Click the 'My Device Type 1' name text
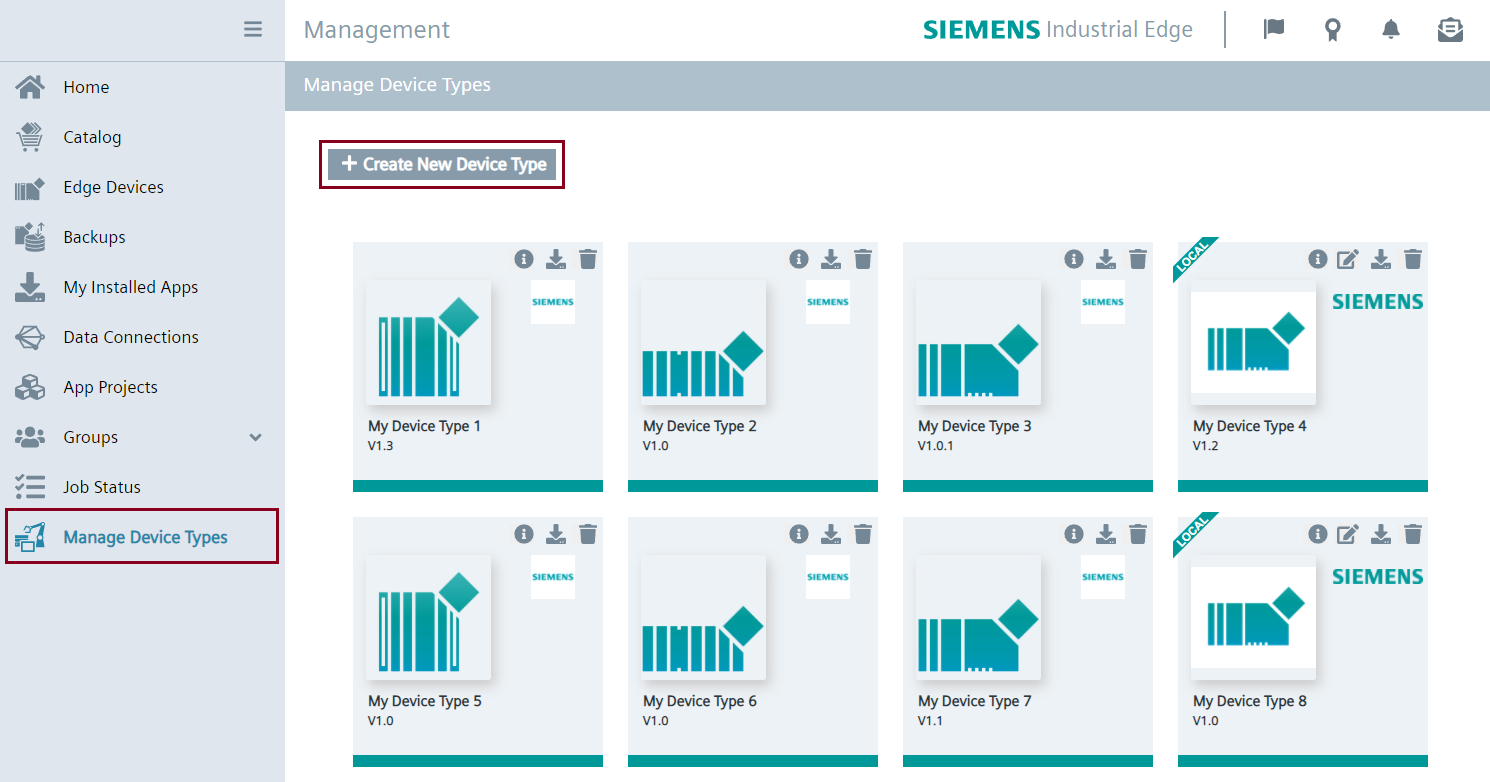 (x=425, y=426)
